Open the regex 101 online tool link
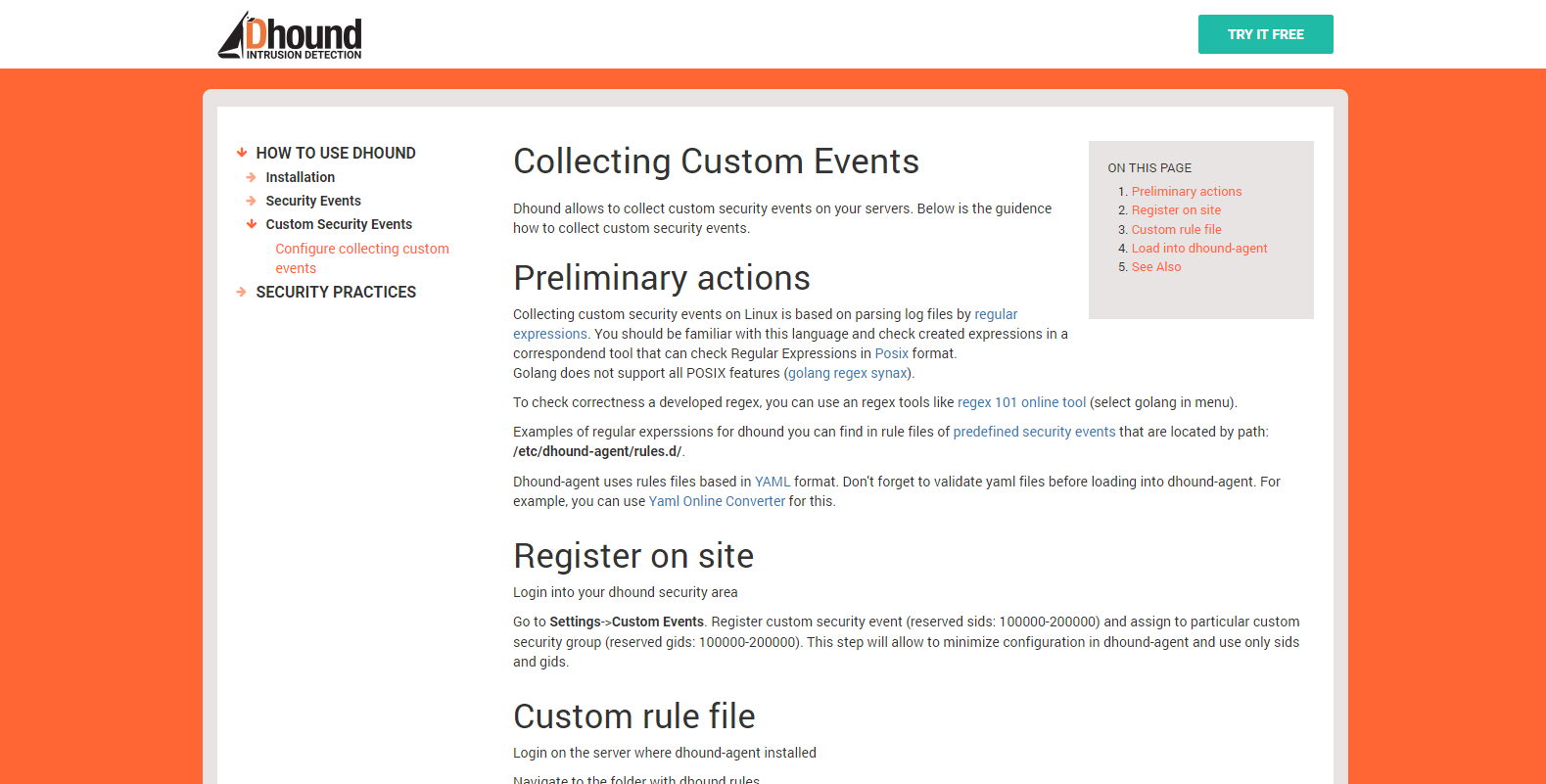 [1021, 402]
